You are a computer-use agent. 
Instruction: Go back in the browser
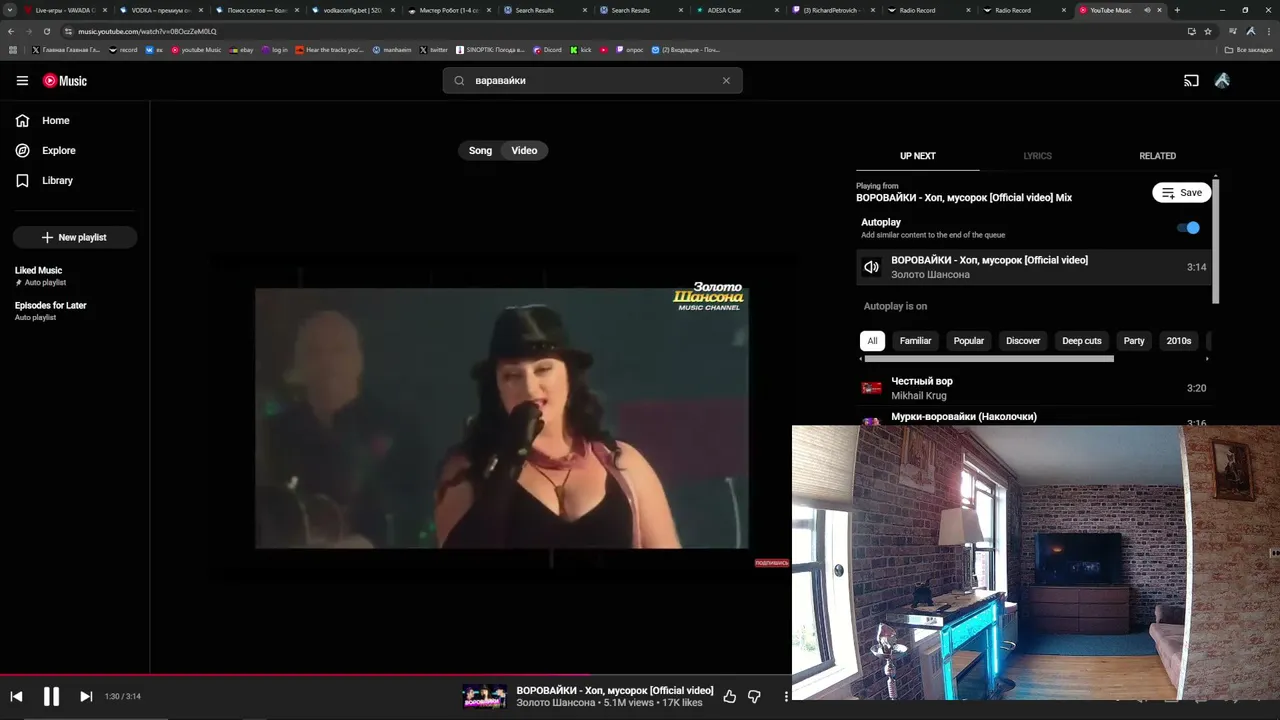point(11,31)
